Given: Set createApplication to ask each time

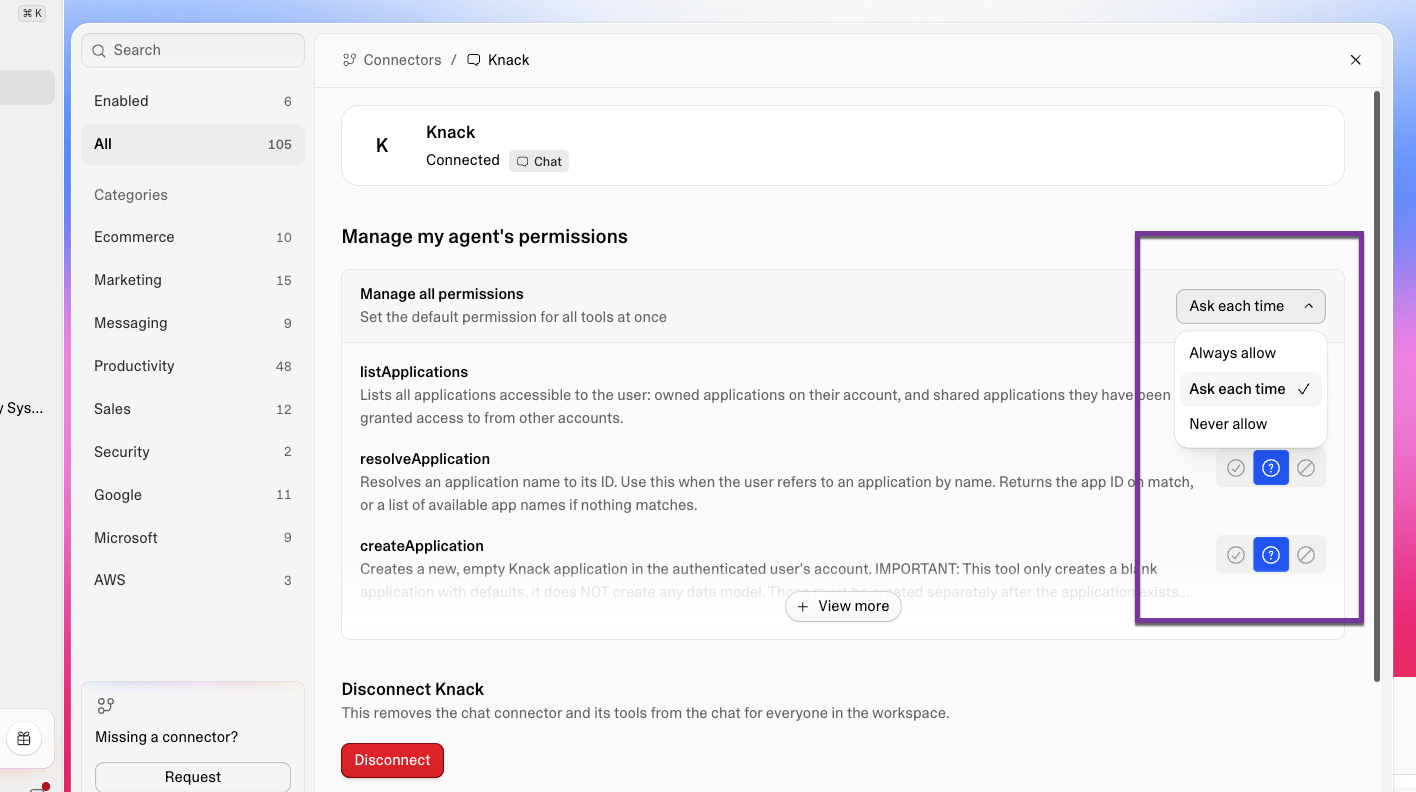Looking at the screenshot, I should (1271, 555).
